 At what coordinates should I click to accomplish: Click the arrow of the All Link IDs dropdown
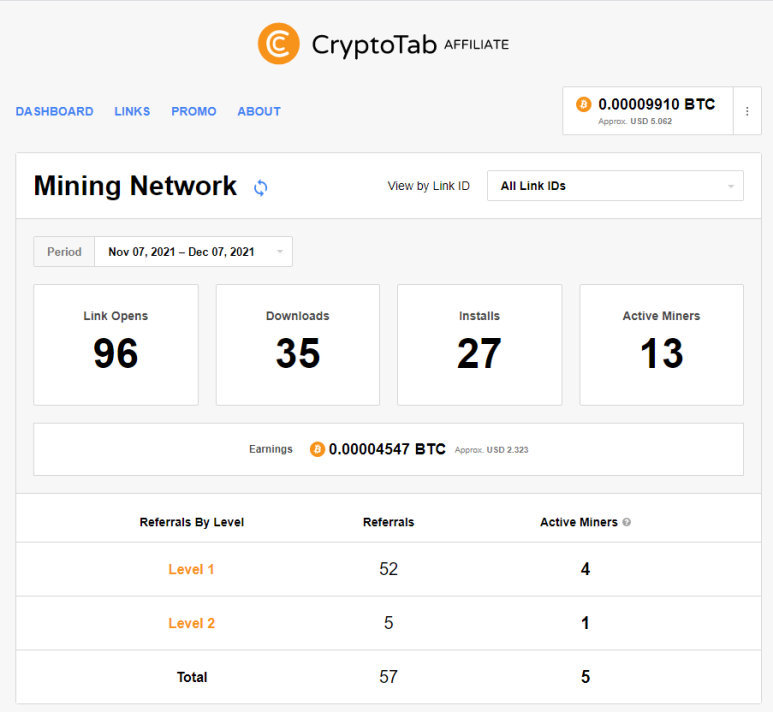[x=731, y=186]
